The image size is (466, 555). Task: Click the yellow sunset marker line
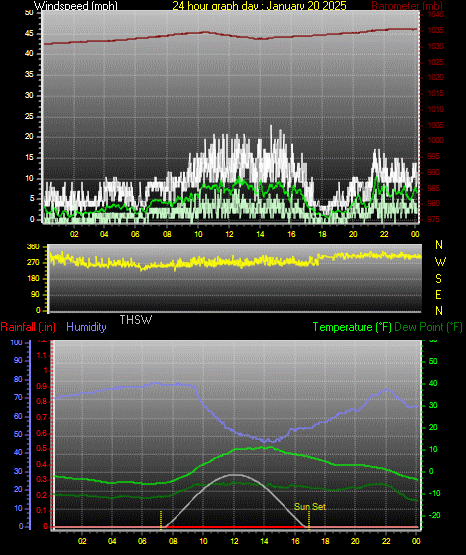(309, 520)
